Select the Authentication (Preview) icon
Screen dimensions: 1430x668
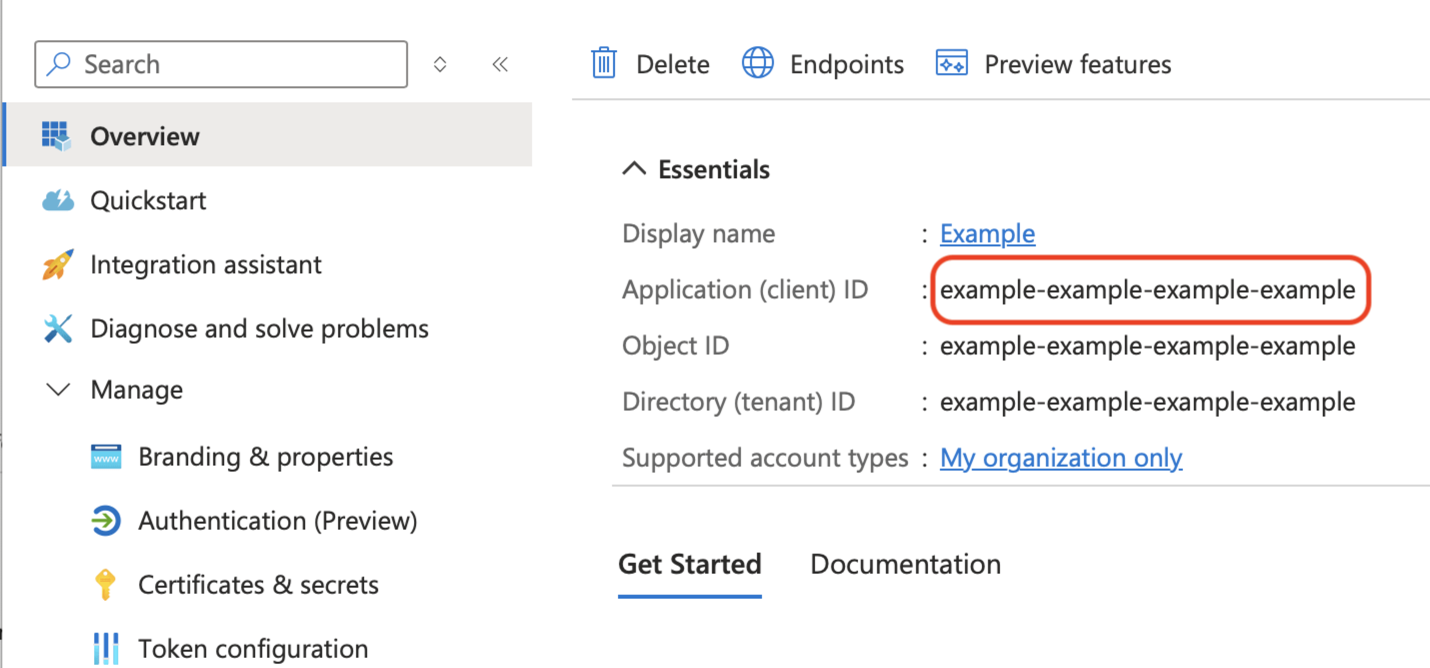point(106,520)
